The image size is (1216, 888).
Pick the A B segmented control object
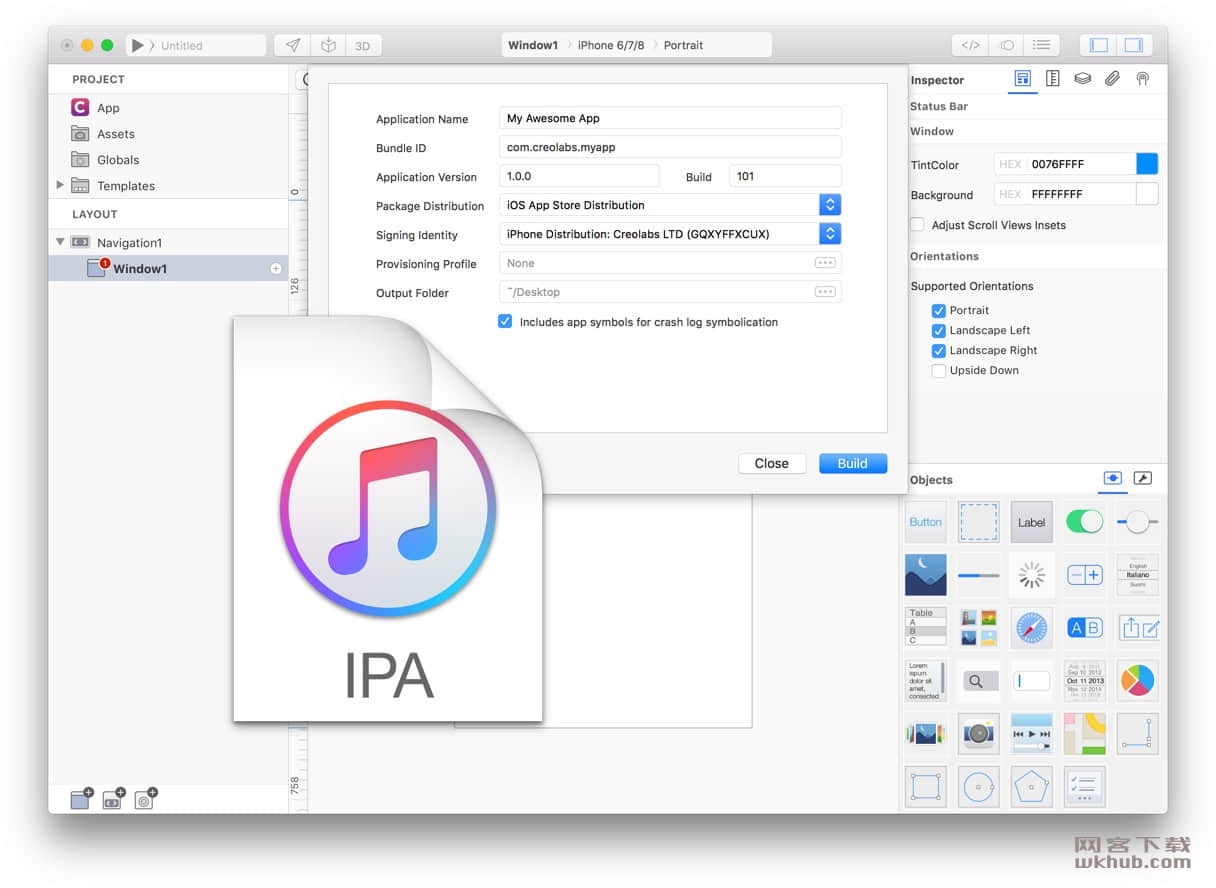point(1085,627)
